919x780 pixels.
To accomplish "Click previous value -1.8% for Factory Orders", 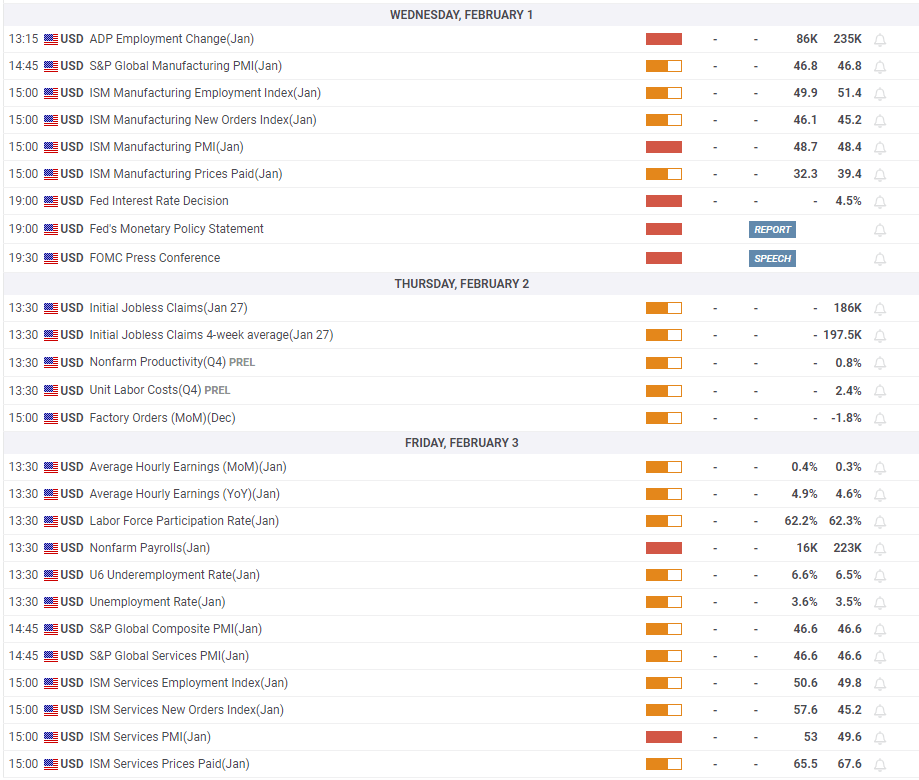I will point(846,418).
